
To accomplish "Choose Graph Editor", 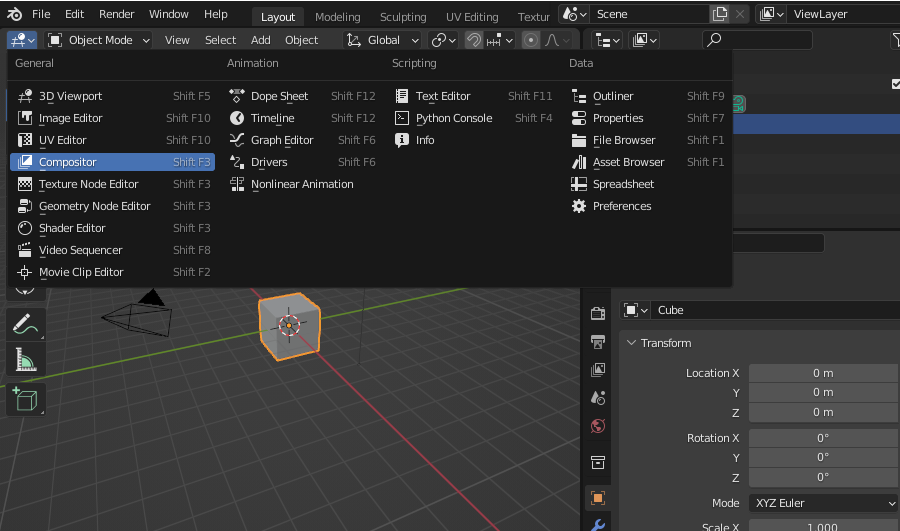I will pos(302,140).
